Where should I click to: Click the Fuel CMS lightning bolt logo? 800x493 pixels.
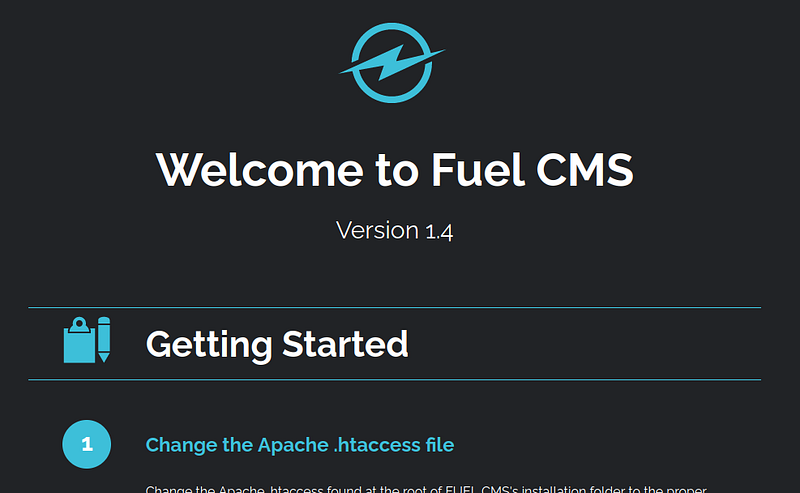pyautogui.click(x=392, y=62)
